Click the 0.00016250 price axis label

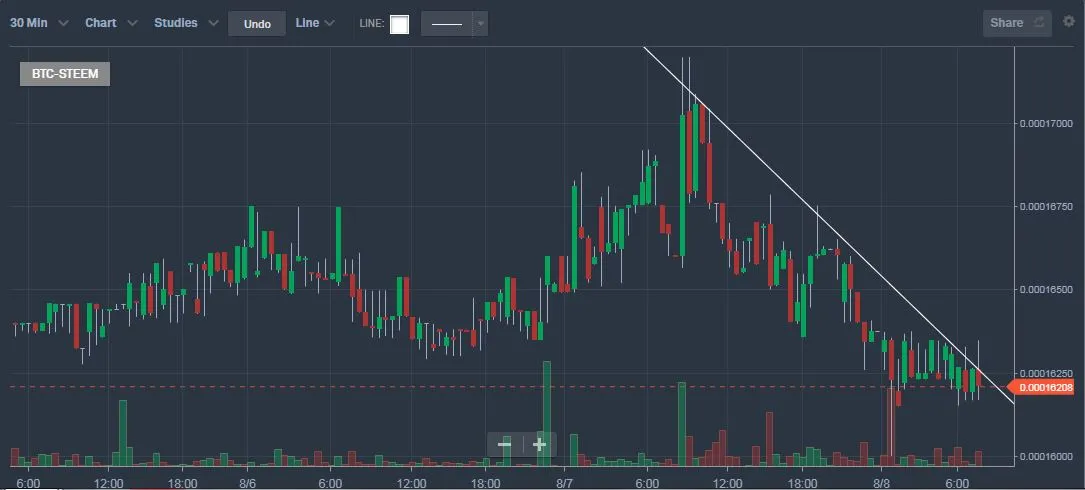click(1046, 373)
